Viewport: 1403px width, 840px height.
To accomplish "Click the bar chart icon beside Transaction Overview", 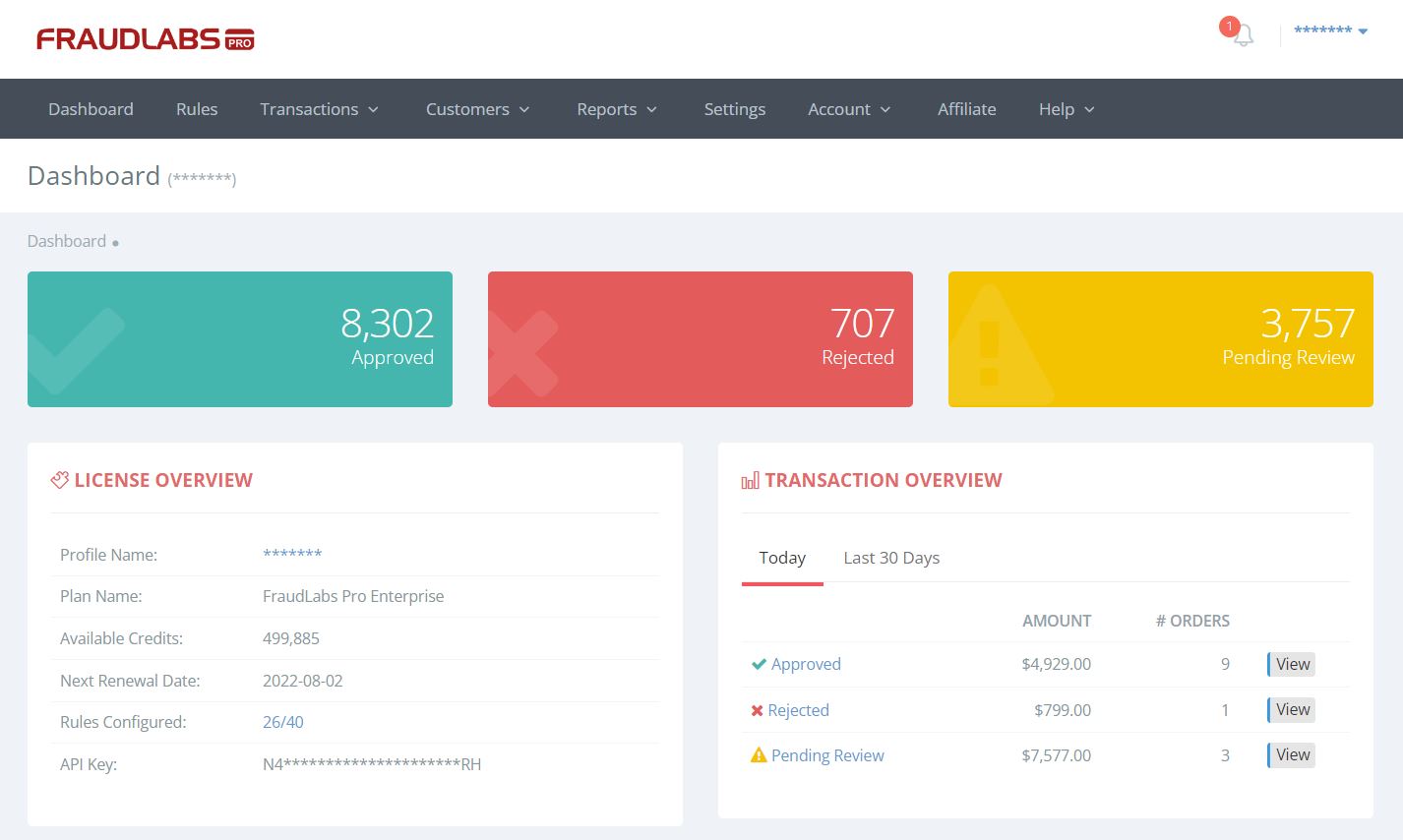I will click(749, 480).
